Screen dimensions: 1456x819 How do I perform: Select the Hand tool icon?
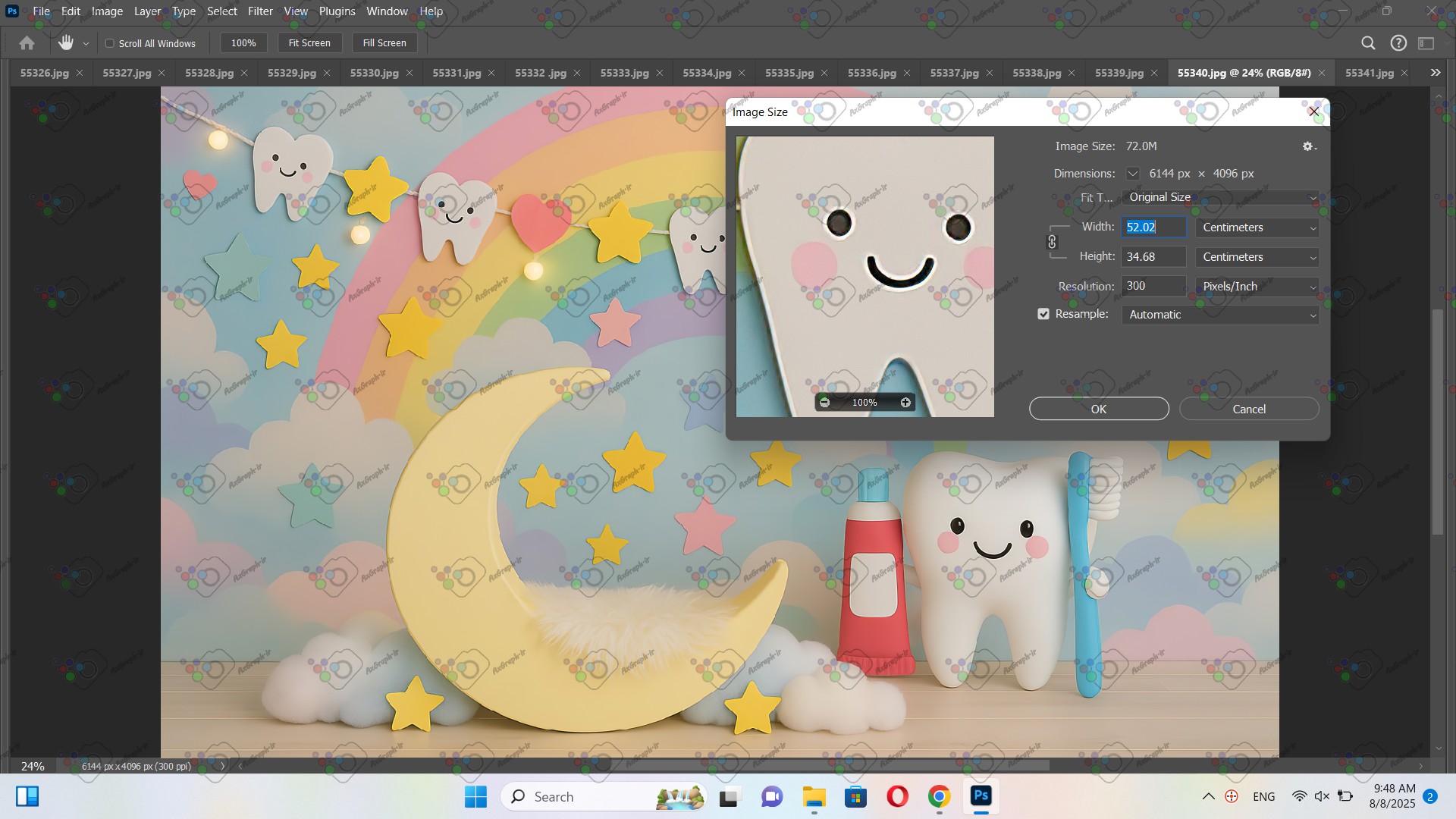pos(66,43)
